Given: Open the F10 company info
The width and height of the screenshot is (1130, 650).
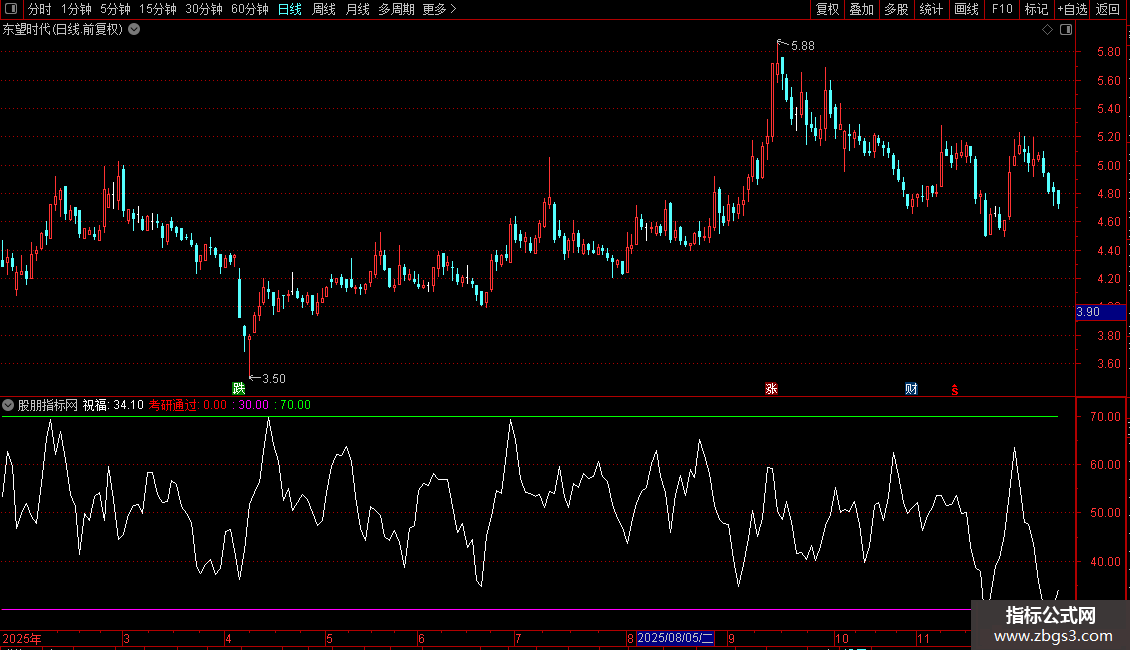Looking at the screenshot, I should (x=1002, y=9).
